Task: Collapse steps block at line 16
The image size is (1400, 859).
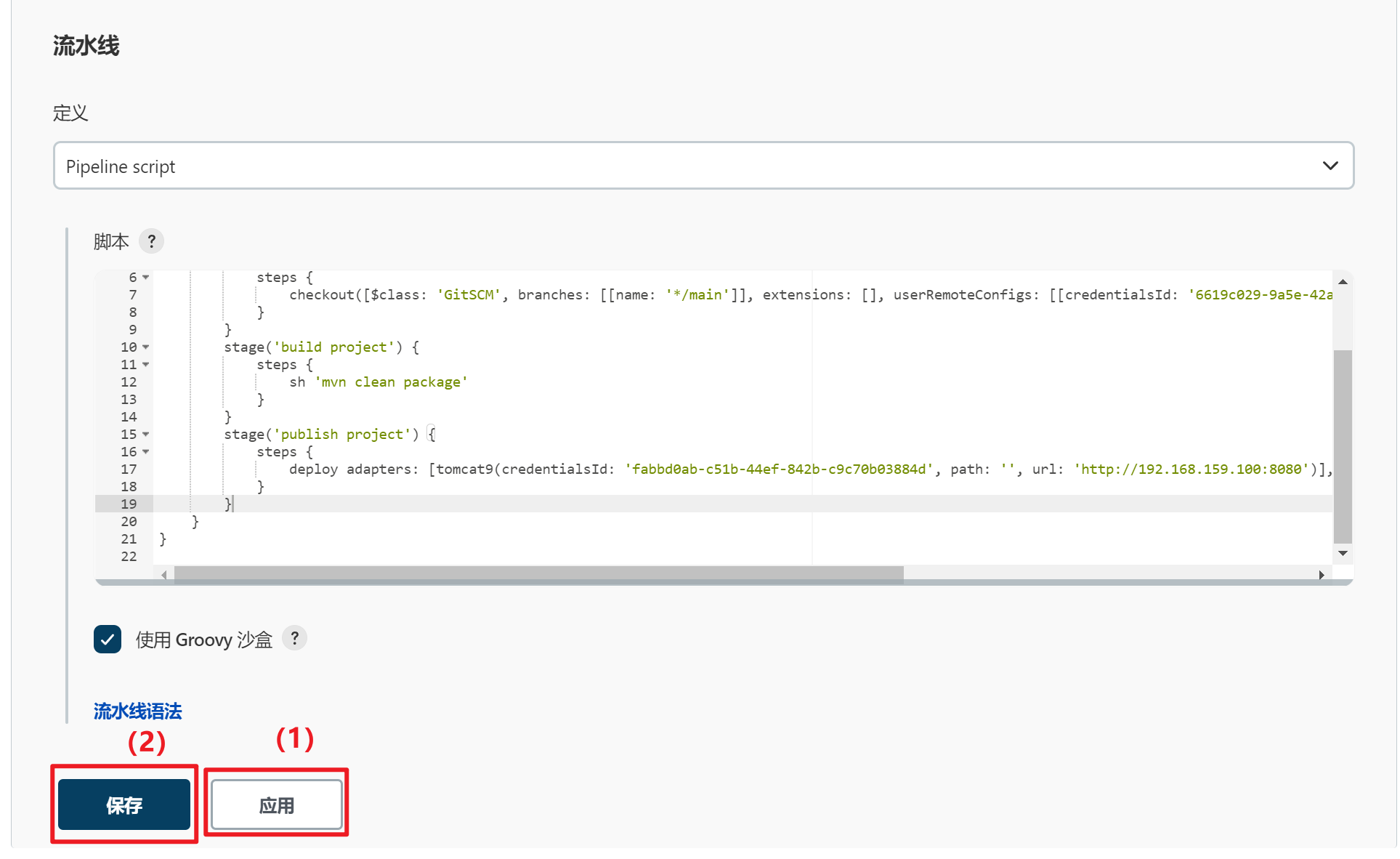Action: pos(146,452)
